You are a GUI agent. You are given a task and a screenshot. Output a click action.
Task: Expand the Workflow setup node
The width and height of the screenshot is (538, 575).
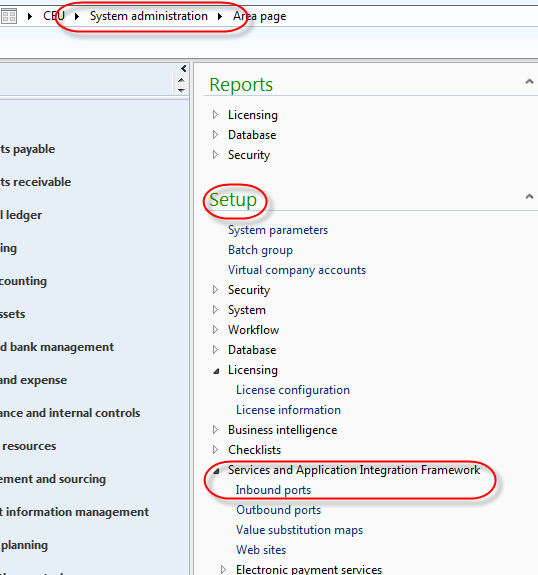(216, 330)
